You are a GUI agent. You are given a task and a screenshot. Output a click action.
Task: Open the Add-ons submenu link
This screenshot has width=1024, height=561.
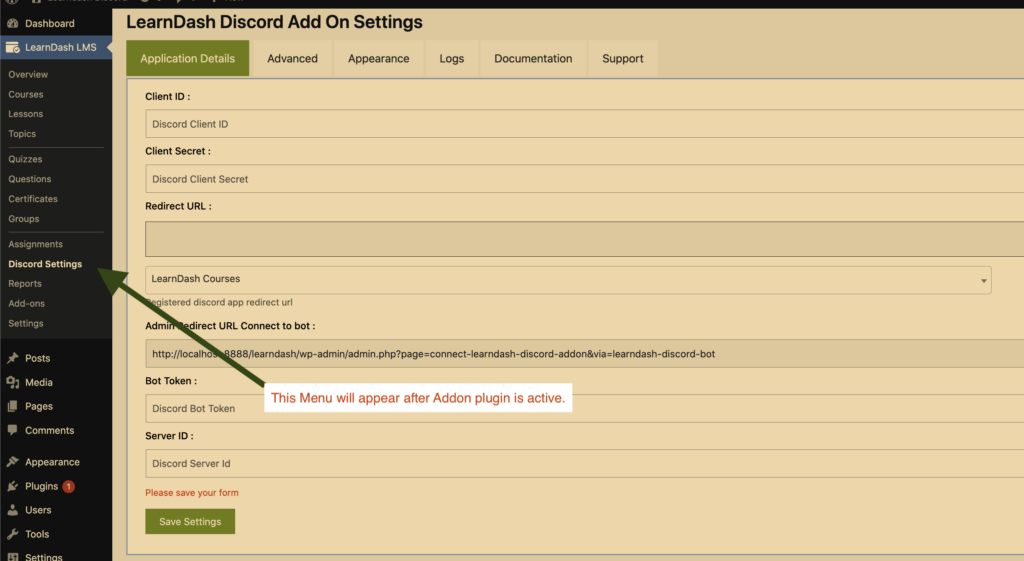click(x=26, y=303)
